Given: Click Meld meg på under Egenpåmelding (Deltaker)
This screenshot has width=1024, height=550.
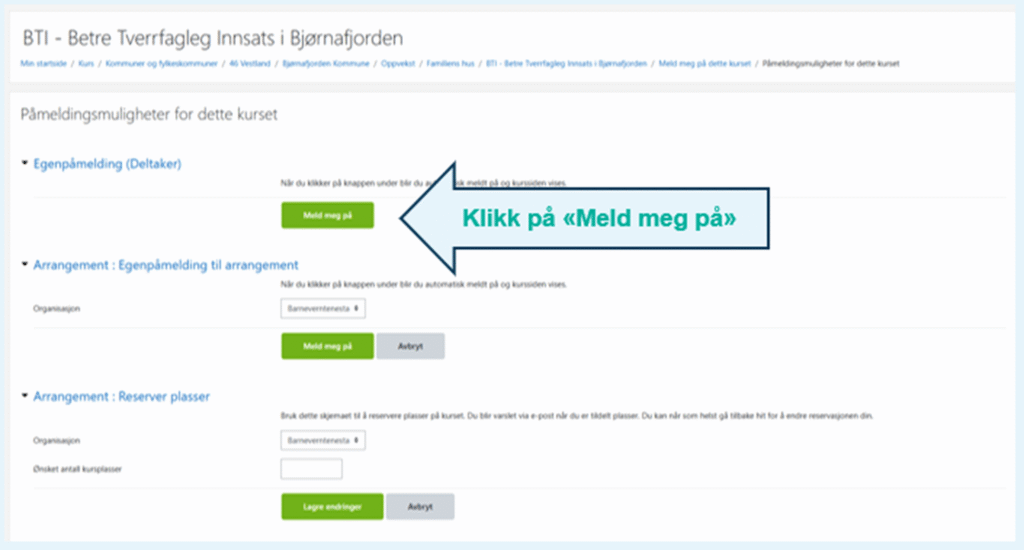Looking at the screenshot, I should click(x=327, y=215).
